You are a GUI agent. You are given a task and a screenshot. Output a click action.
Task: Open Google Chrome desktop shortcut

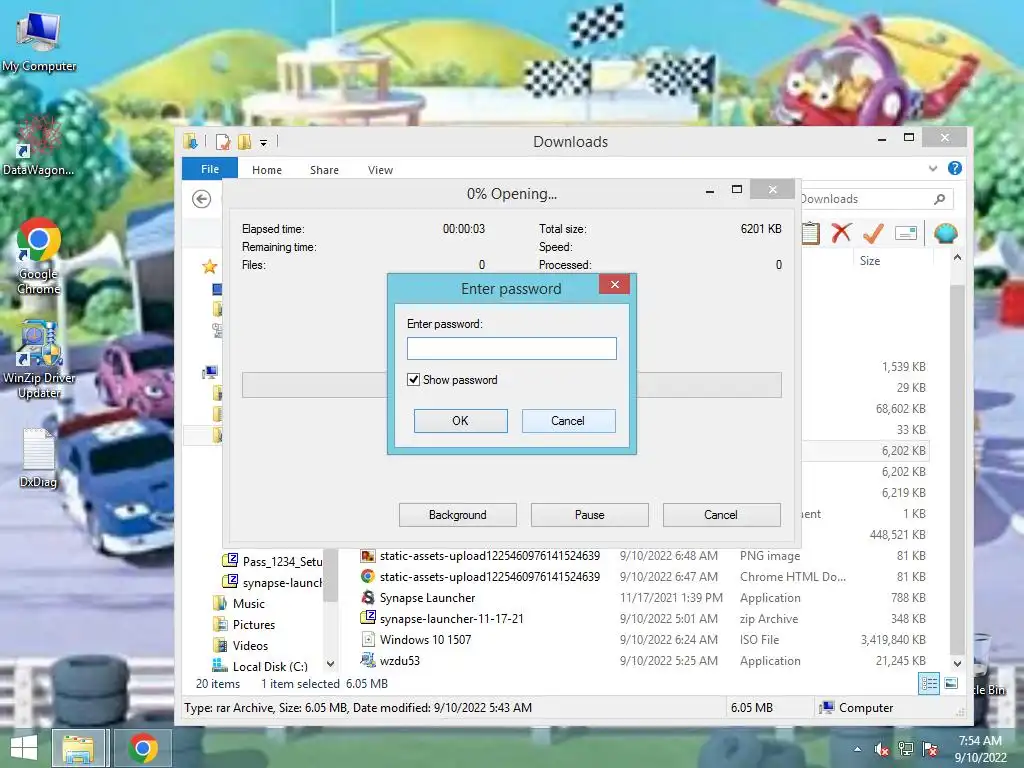pyautogui.click(x=39, y=256)
